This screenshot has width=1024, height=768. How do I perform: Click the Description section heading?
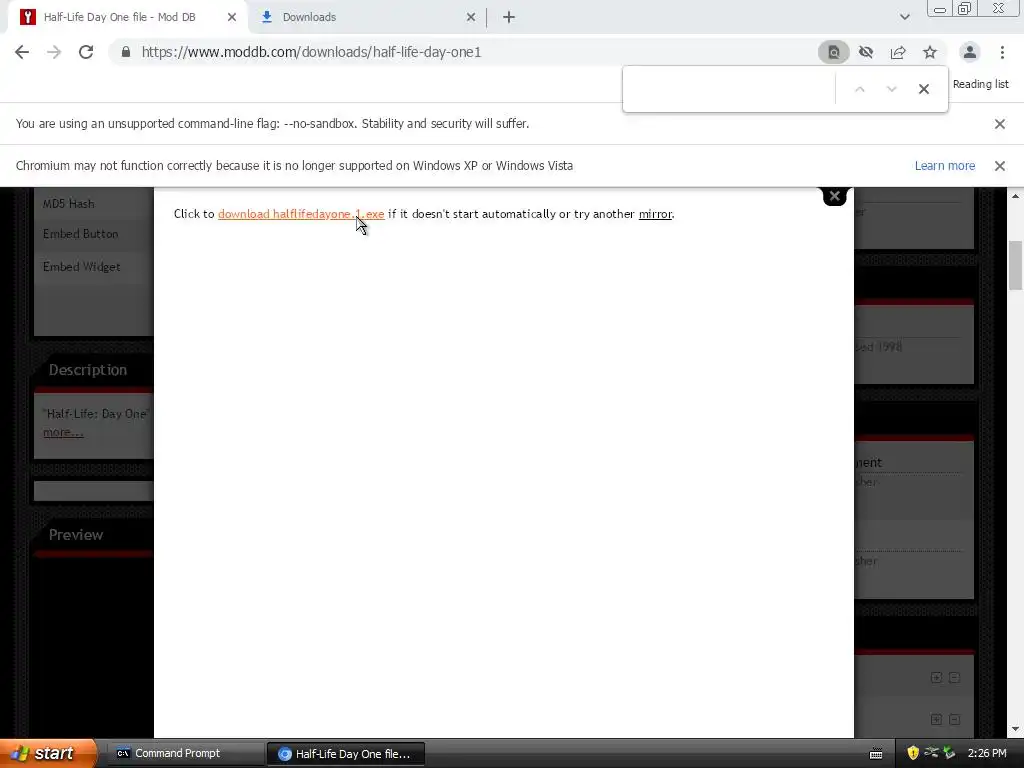point(88,370)
